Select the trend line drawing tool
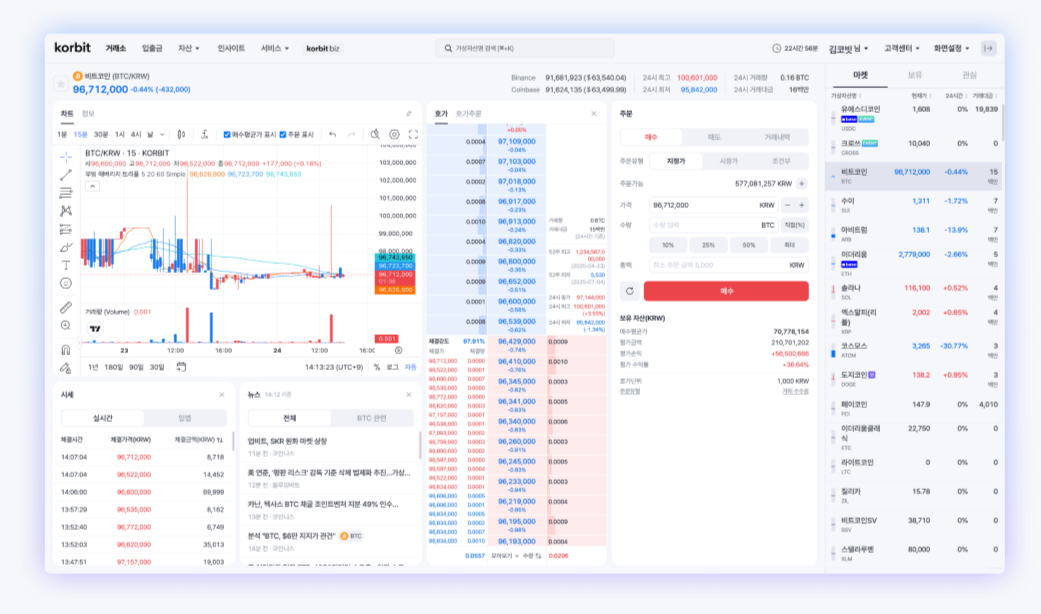Screen dimensions: 1041x614 coord(66,175)
